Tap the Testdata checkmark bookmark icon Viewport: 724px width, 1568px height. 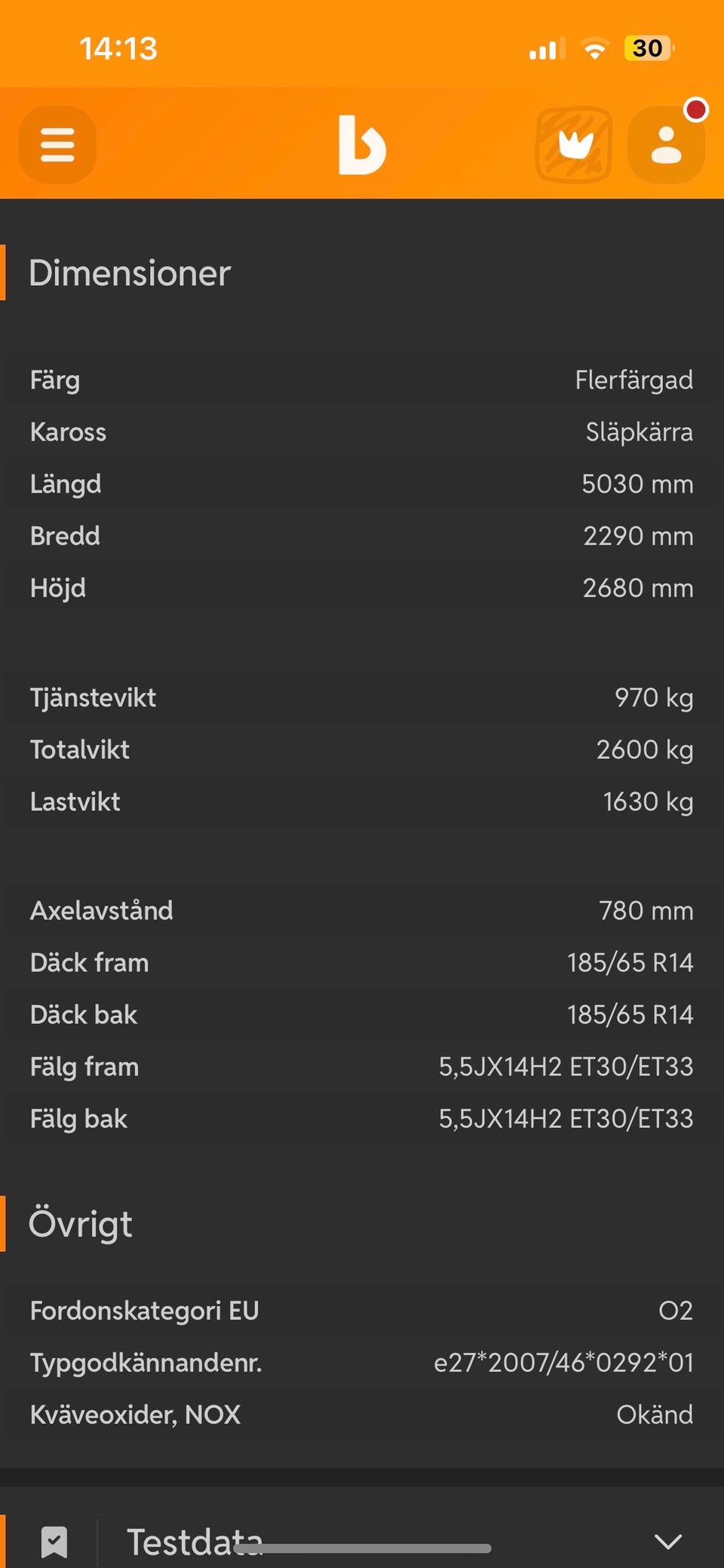click(x=54, y=1542)
